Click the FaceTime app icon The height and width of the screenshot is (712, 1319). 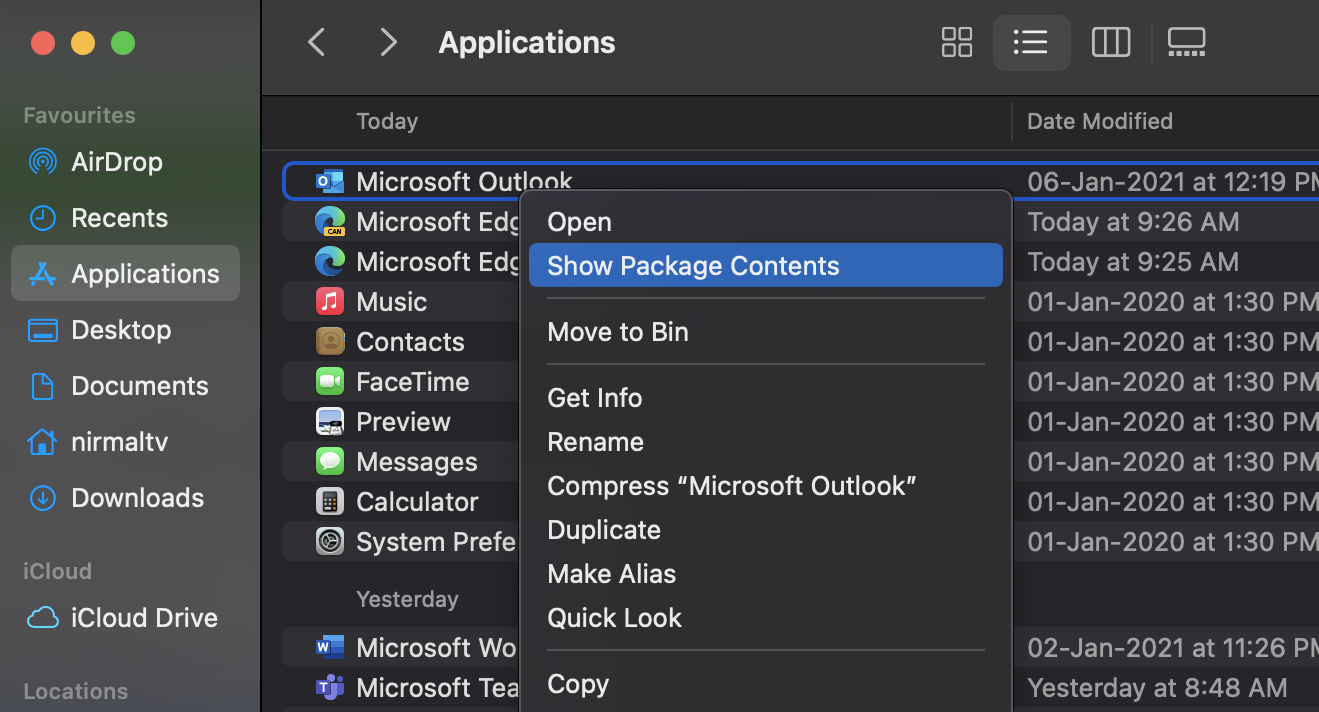click(330, 381)
